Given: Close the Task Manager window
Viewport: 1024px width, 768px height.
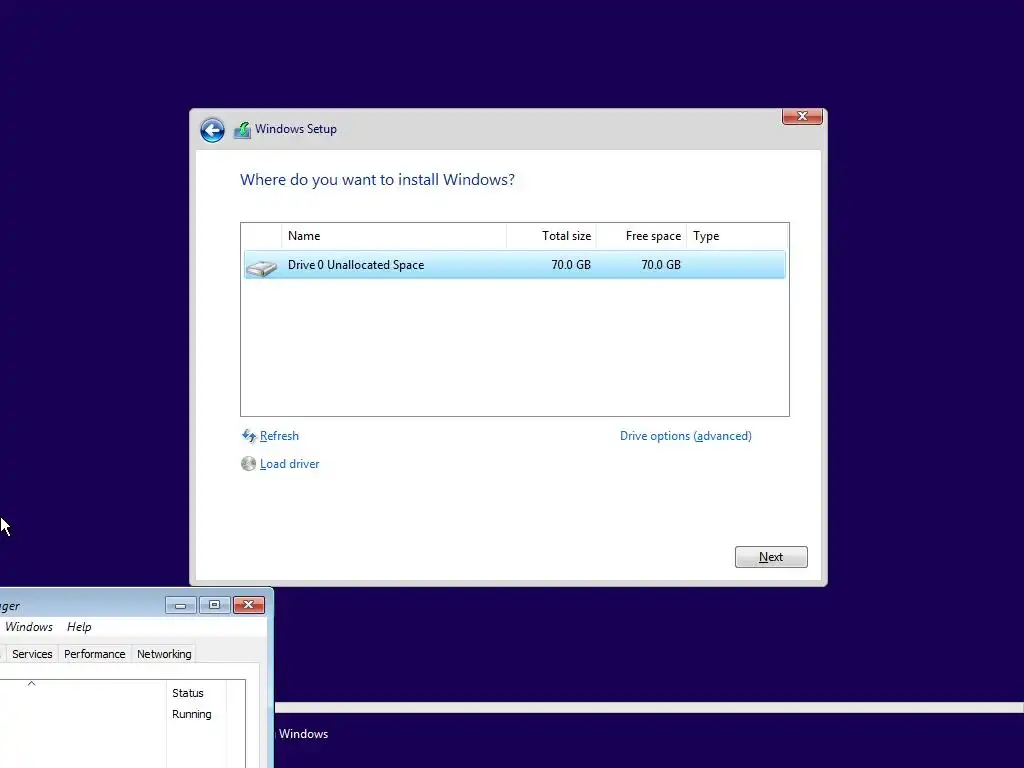Looking at the screenshot, I should click(x=249, y=605).
